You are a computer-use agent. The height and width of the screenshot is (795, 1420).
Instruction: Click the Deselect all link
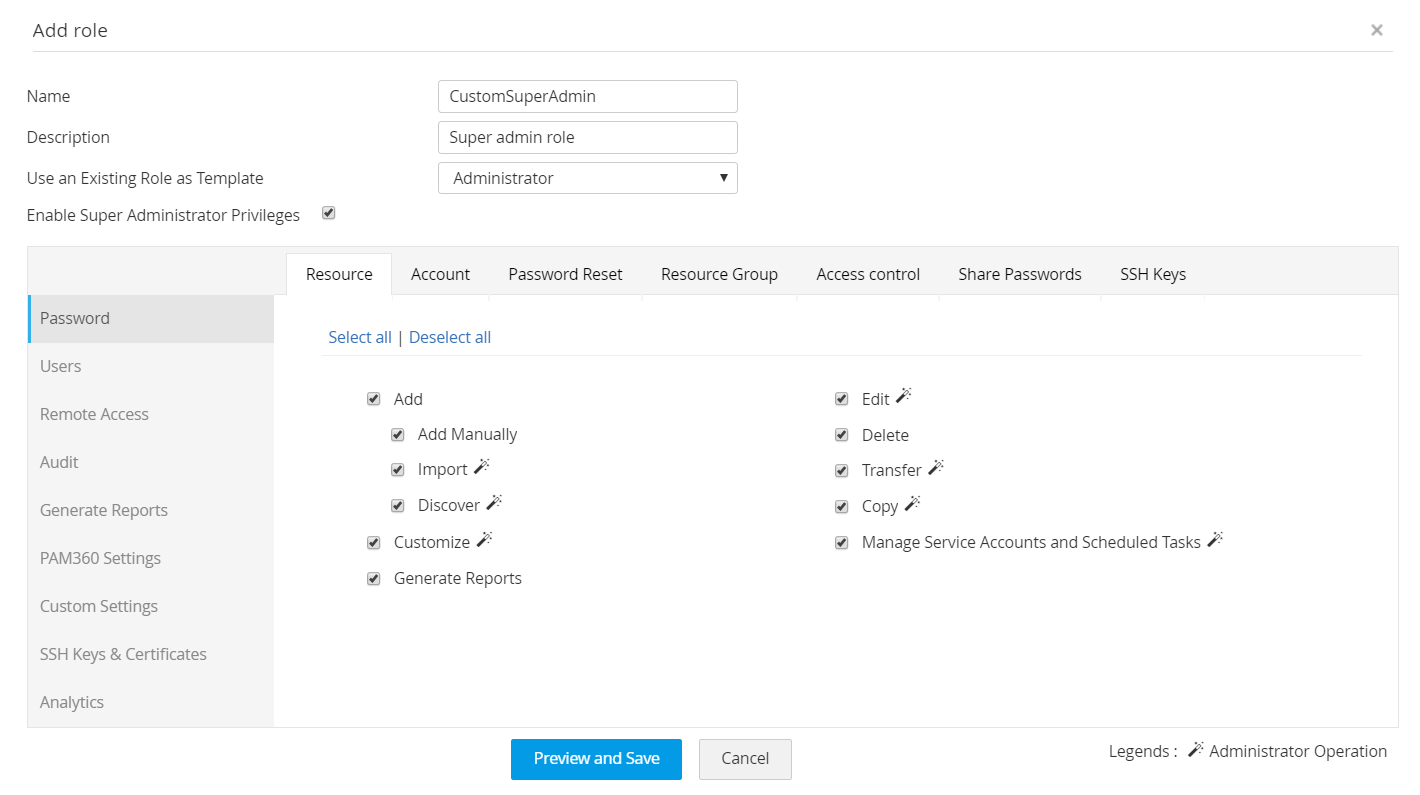pos(450,337)
